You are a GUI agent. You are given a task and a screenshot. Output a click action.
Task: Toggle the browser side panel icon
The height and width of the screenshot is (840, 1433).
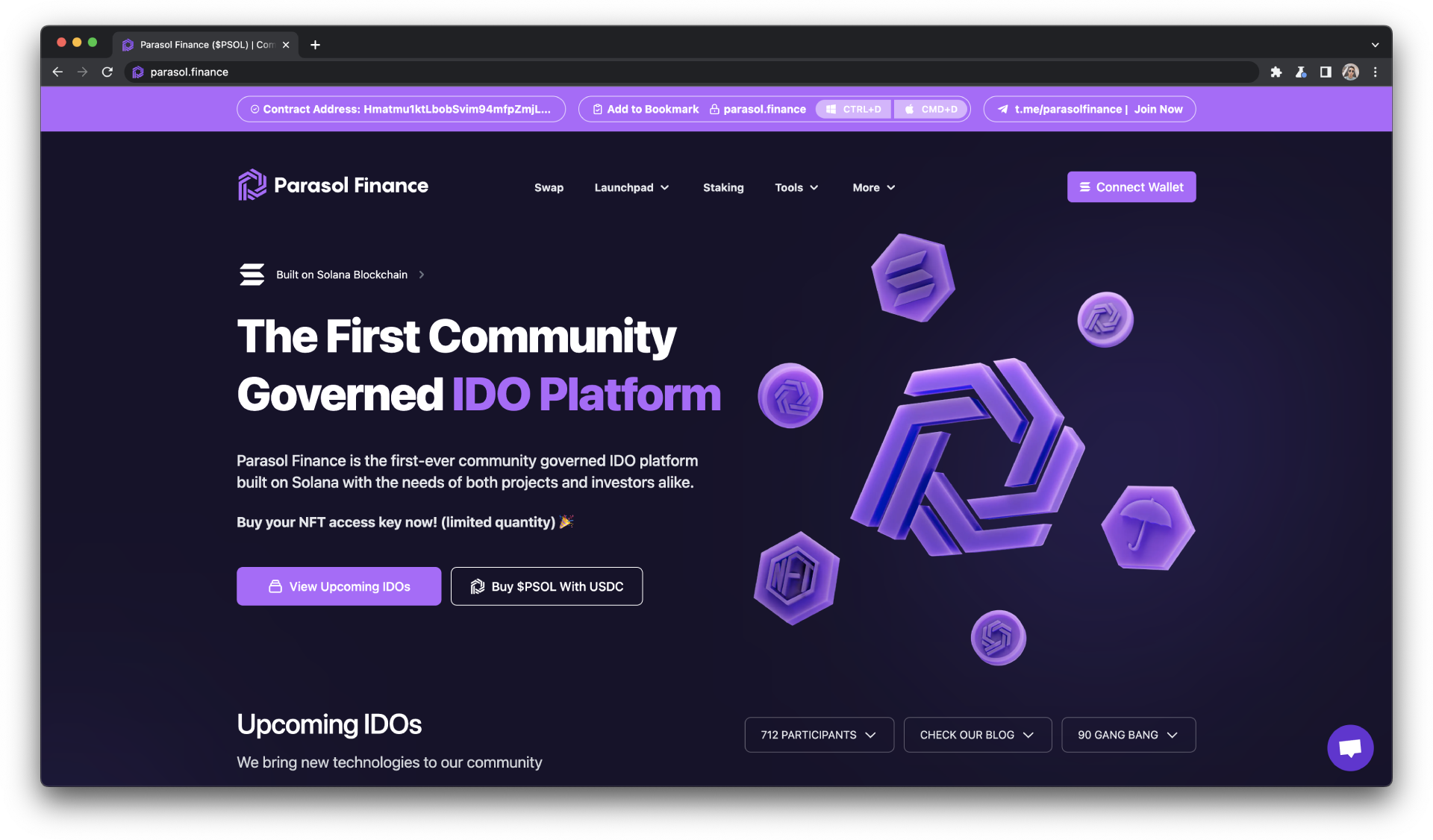click(1326, 72)
